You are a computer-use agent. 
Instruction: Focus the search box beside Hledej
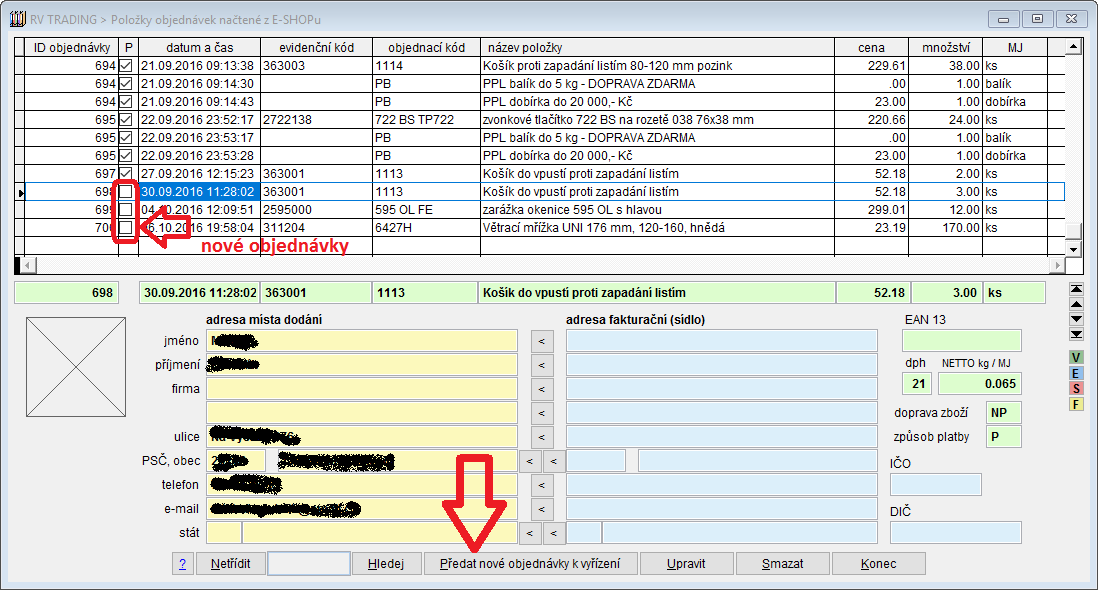tap(309, 564)
